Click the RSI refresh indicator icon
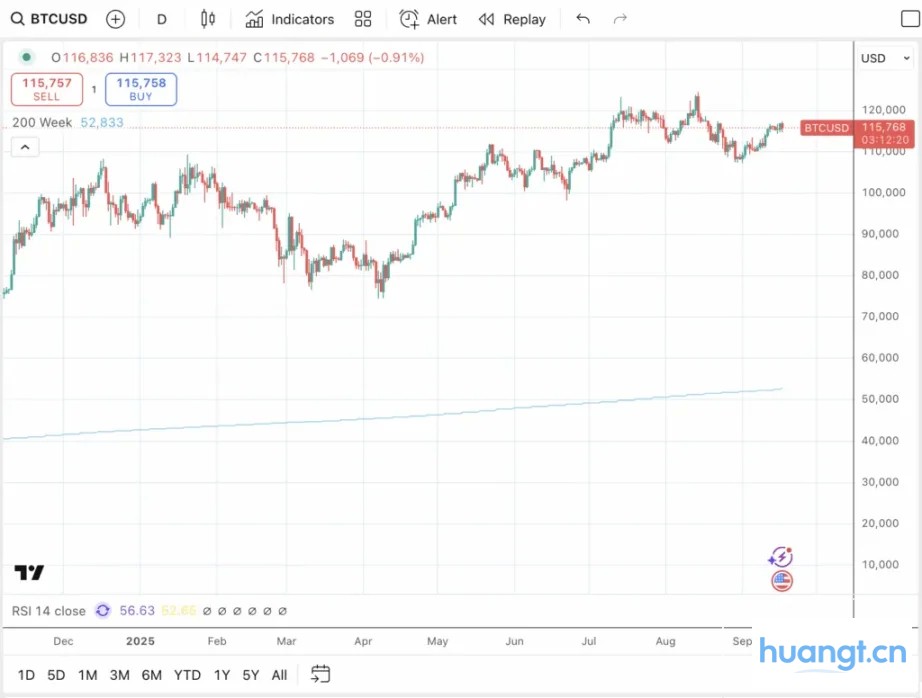 (102, 610)
